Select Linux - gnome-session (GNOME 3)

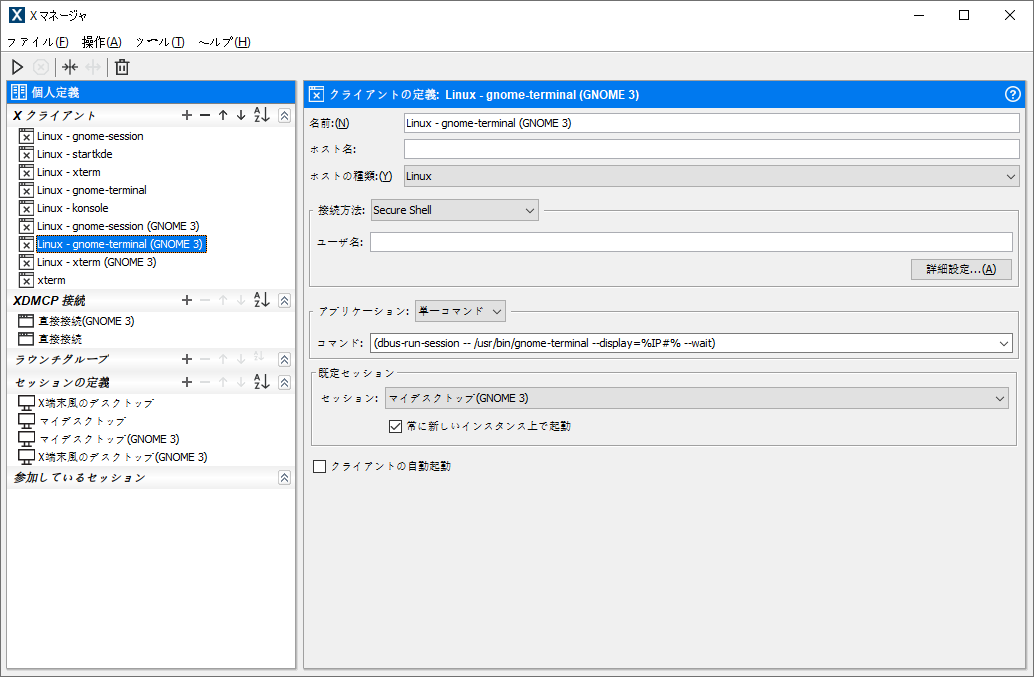(x=118, y=226)
